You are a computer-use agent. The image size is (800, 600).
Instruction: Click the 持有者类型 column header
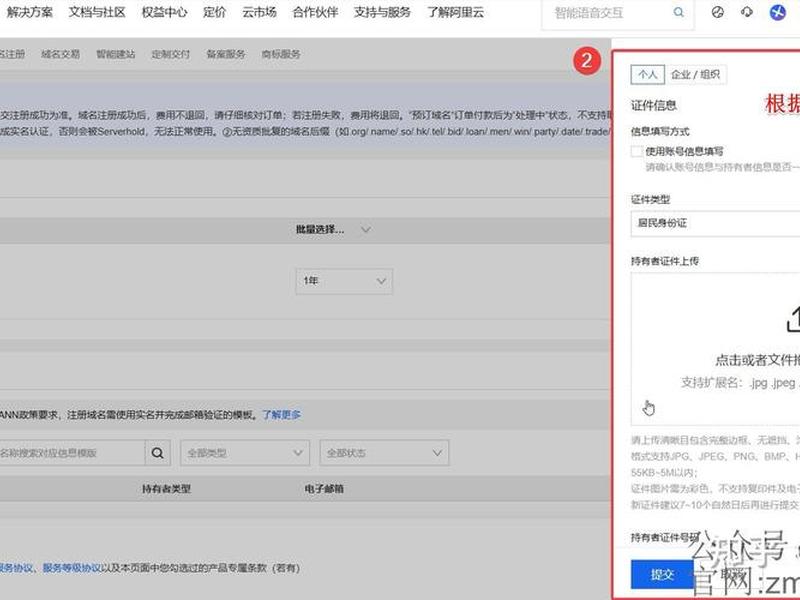point(166,489)
